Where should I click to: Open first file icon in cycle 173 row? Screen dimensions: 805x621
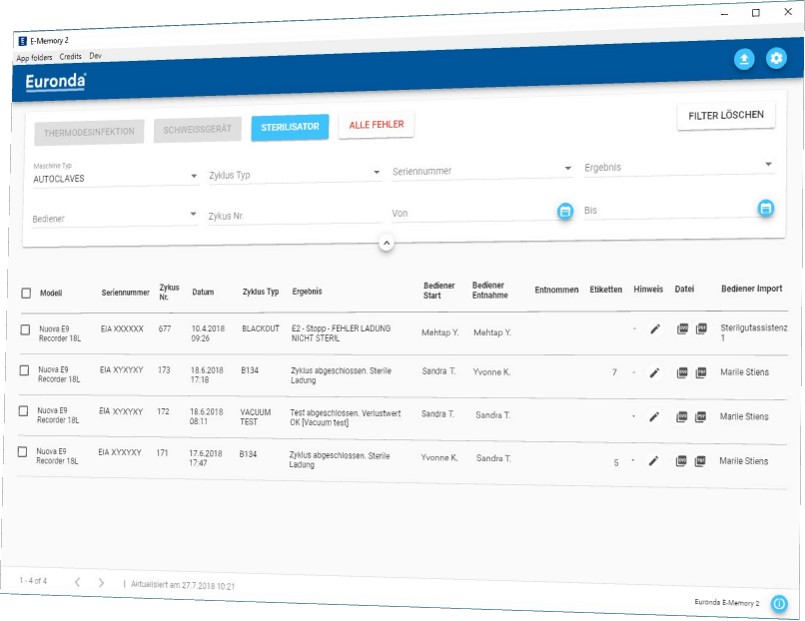tap(682, 373)
